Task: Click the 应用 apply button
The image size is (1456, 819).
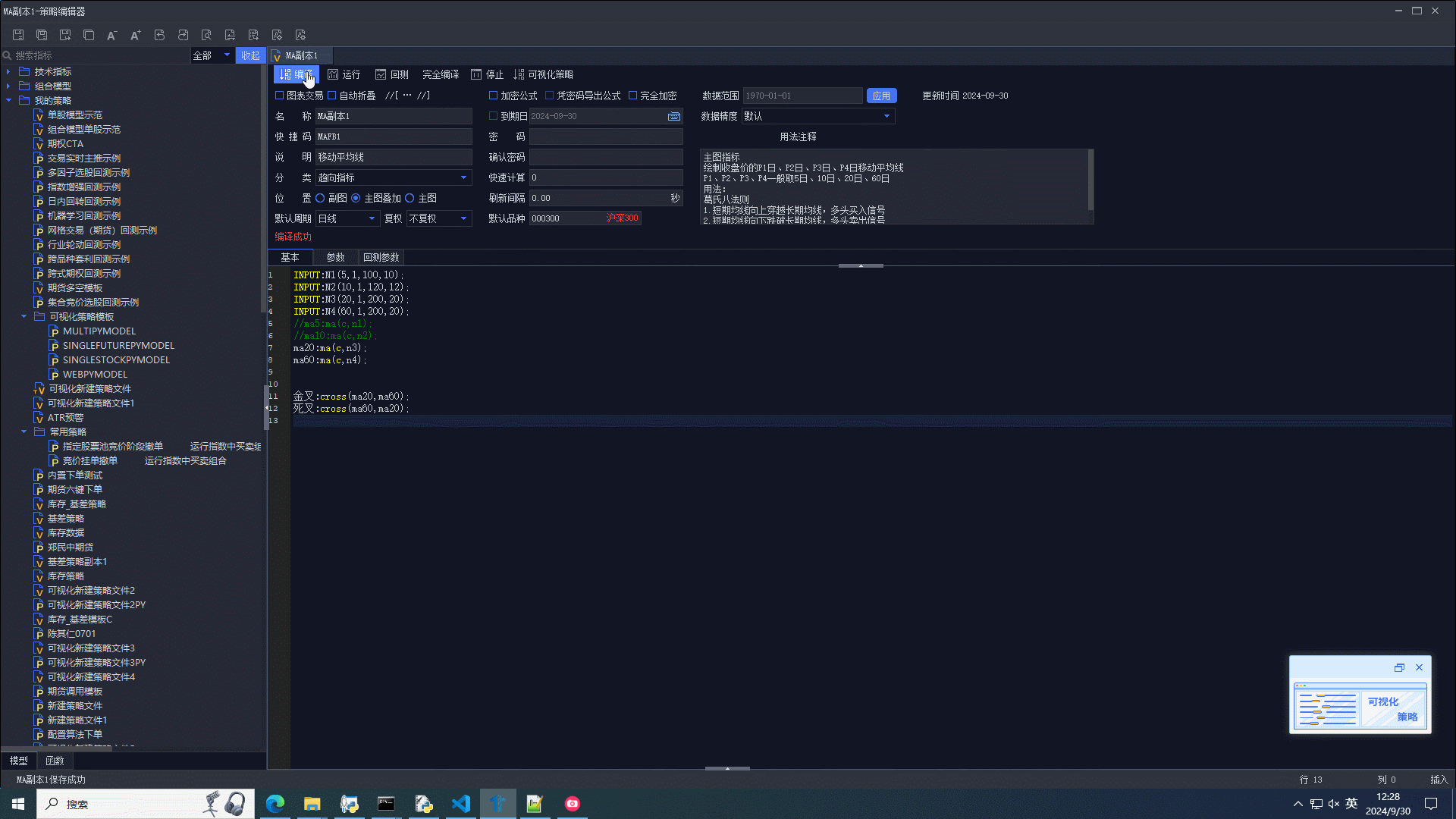Action: pos(881,96)
